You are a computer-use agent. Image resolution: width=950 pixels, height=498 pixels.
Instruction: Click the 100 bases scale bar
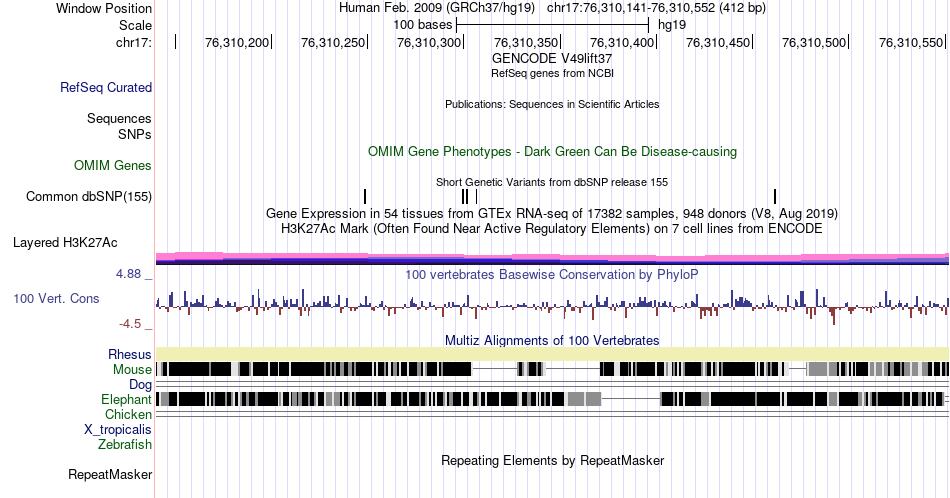point(553,25)
